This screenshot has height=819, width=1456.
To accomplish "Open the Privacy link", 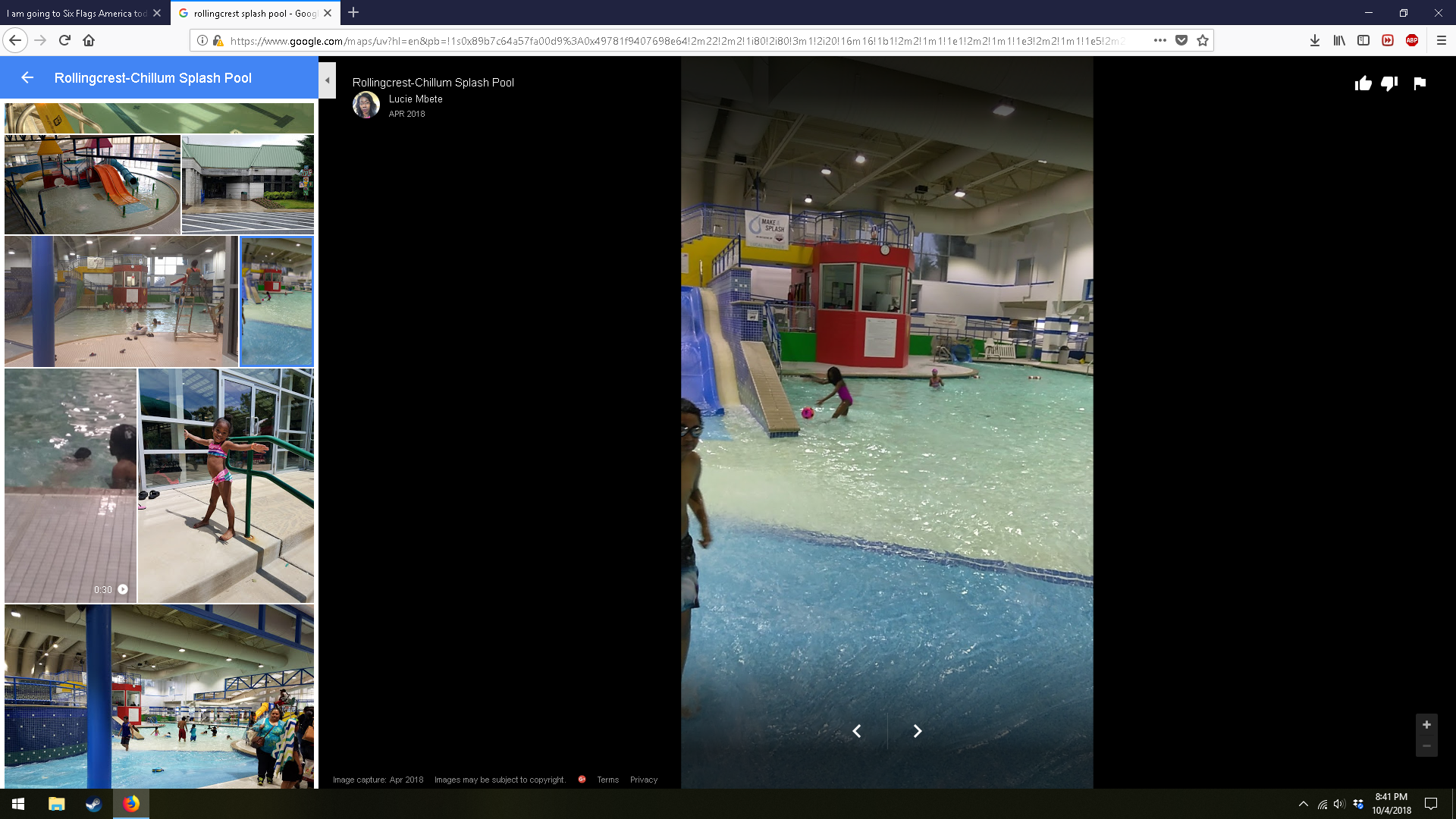I will (x=643, y=780).
